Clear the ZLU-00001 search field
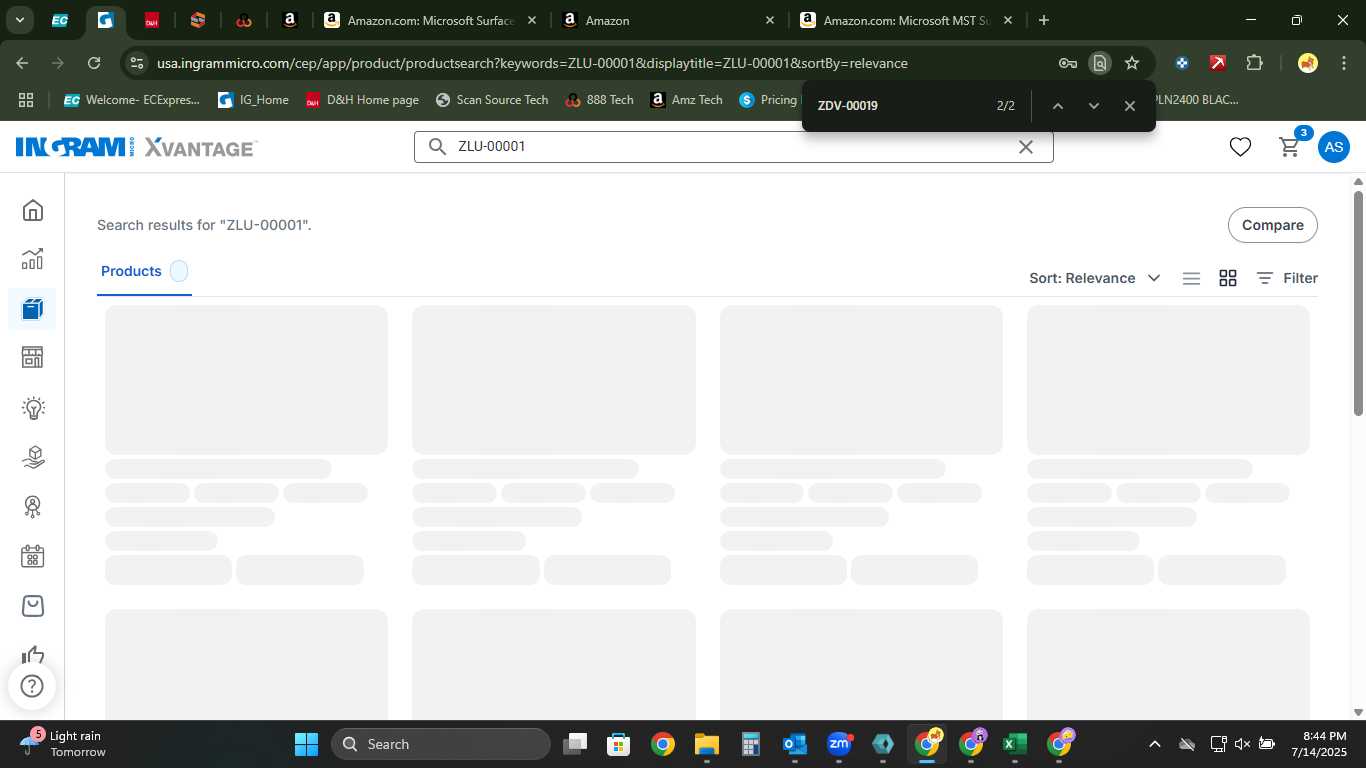 pyautogui.click(x=1025, y=147)
